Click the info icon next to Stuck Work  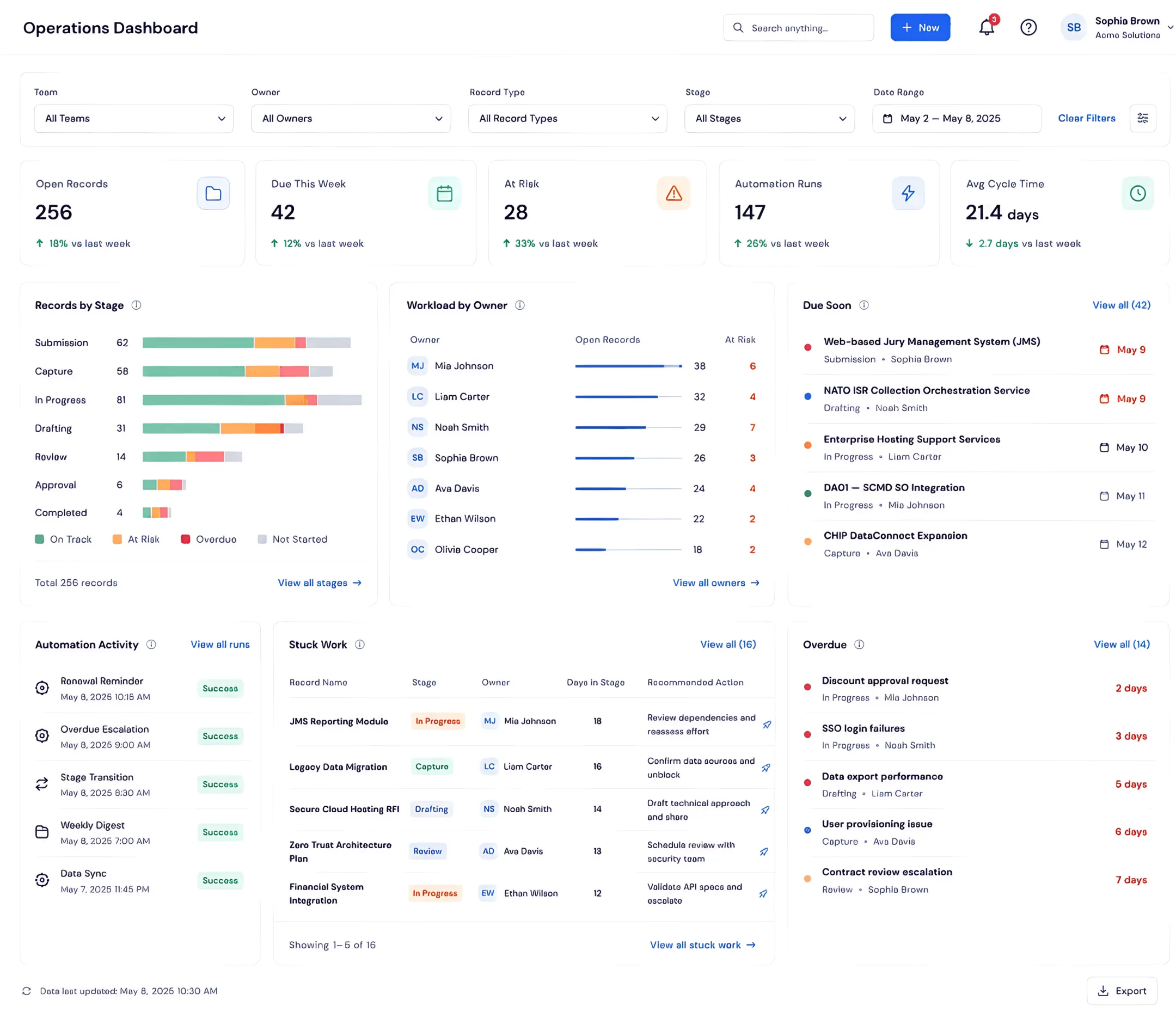[x=360, y=644]
